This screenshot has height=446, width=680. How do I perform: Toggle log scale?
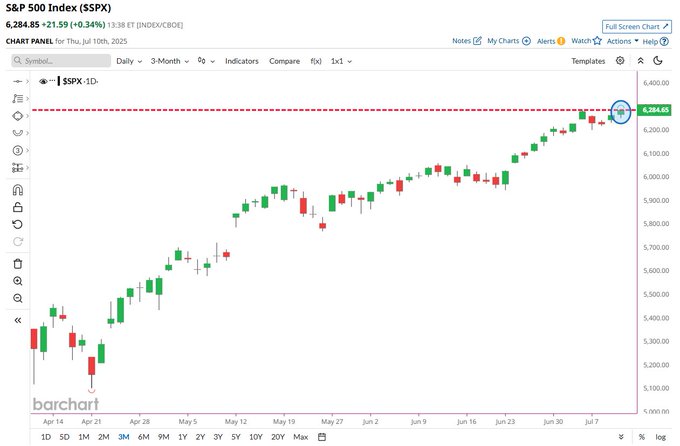pos(660,437)
